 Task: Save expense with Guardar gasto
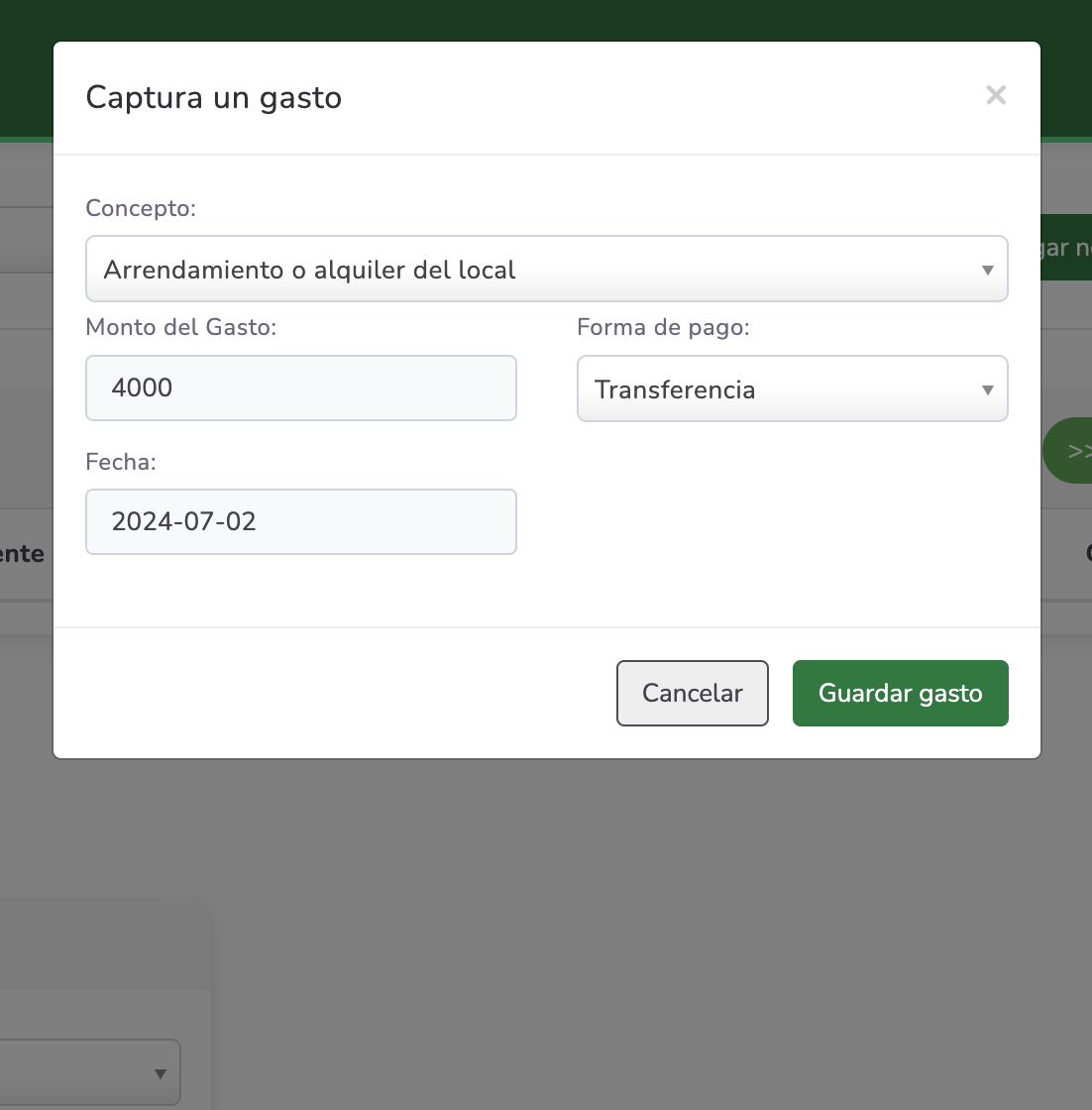(x=900, y=693)
